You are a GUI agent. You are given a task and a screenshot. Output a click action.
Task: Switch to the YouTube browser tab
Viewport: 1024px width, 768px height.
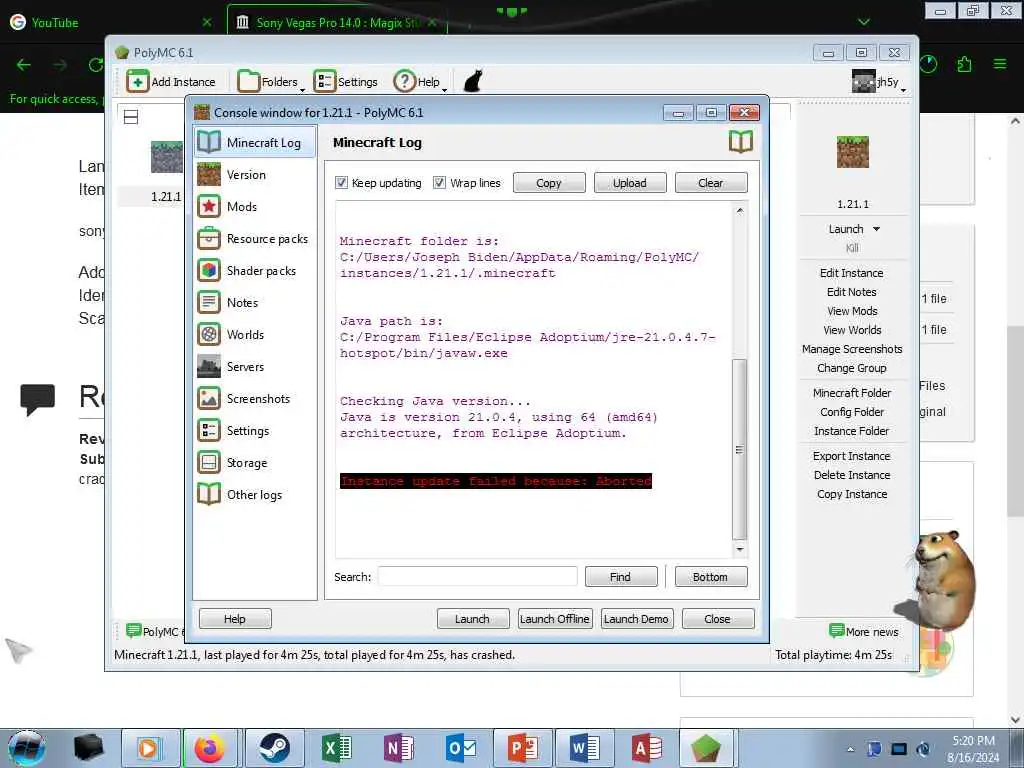tap(111, 22)
